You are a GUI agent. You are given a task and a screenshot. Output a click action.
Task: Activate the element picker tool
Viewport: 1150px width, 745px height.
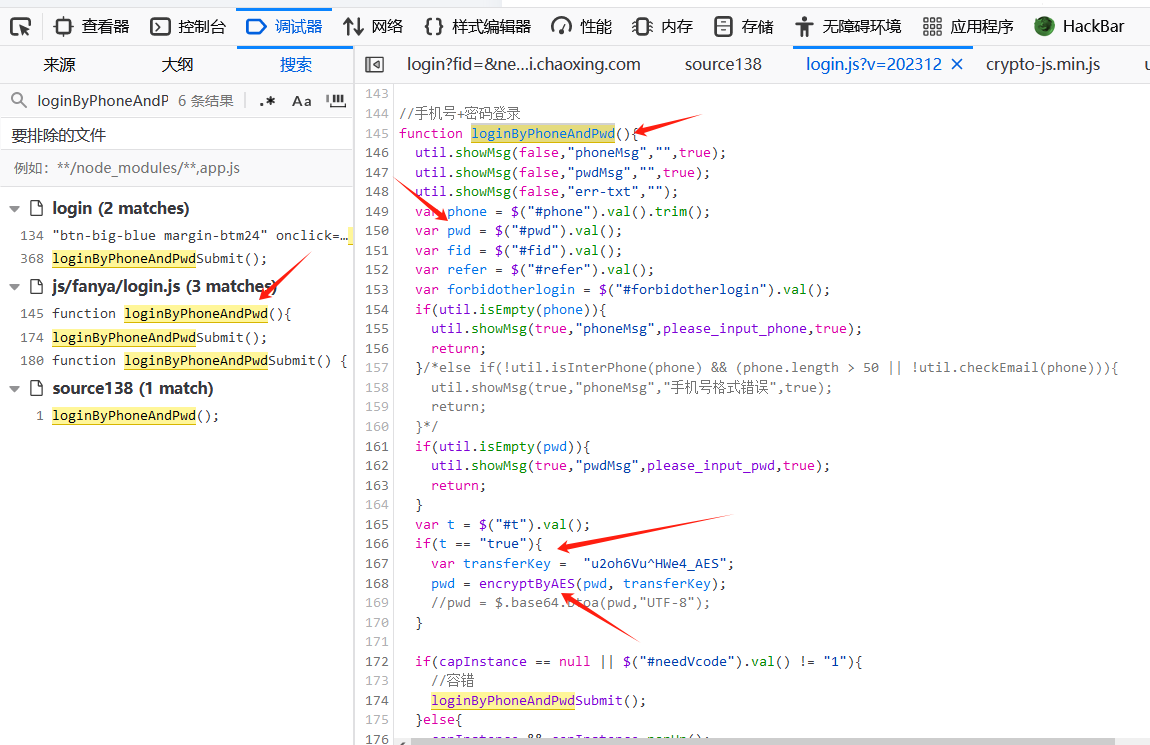(21, 27)
